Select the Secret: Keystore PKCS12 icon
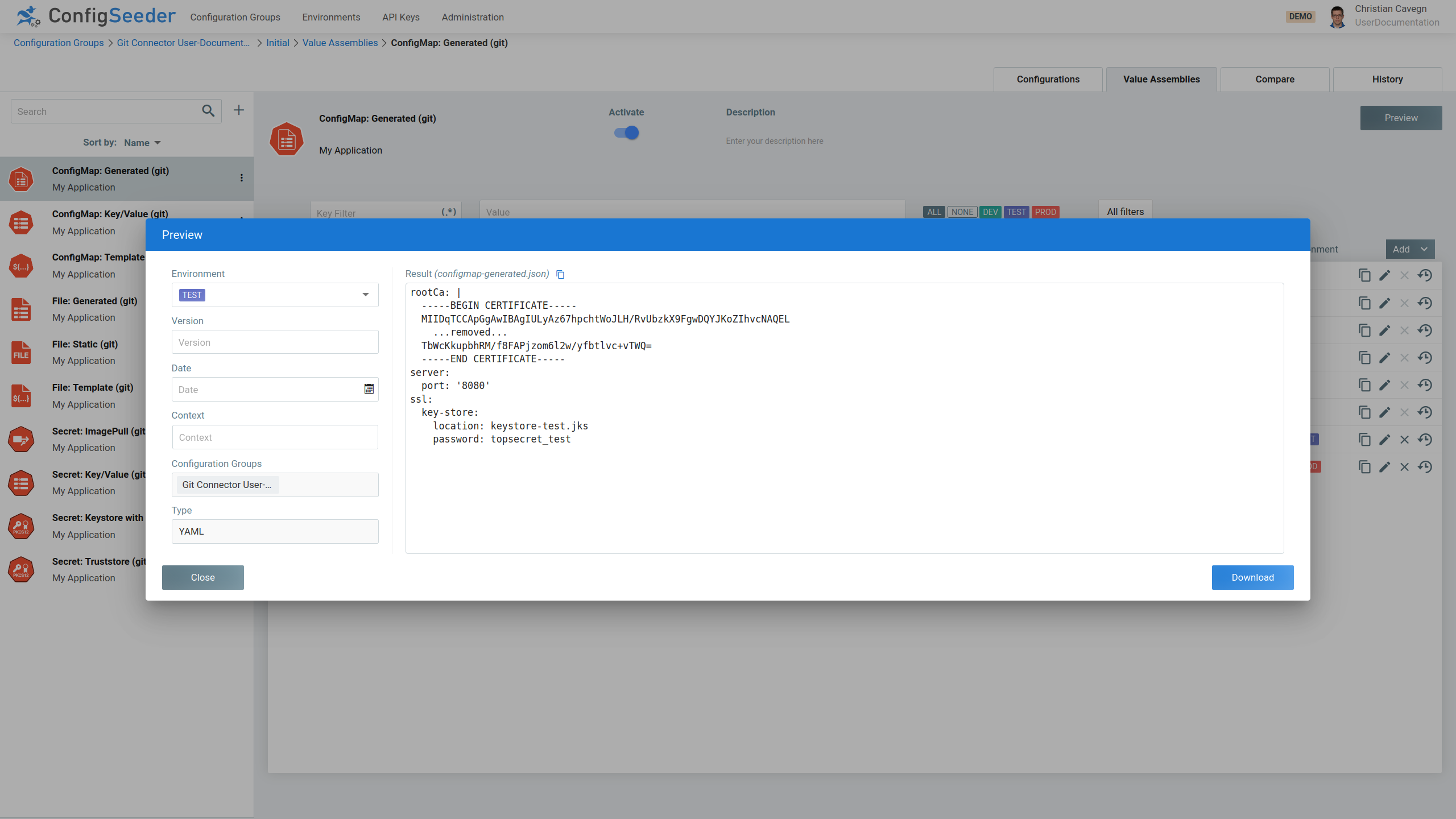Image resolution: width=1456 pixels, height=819 pixels. click(20, 526)
